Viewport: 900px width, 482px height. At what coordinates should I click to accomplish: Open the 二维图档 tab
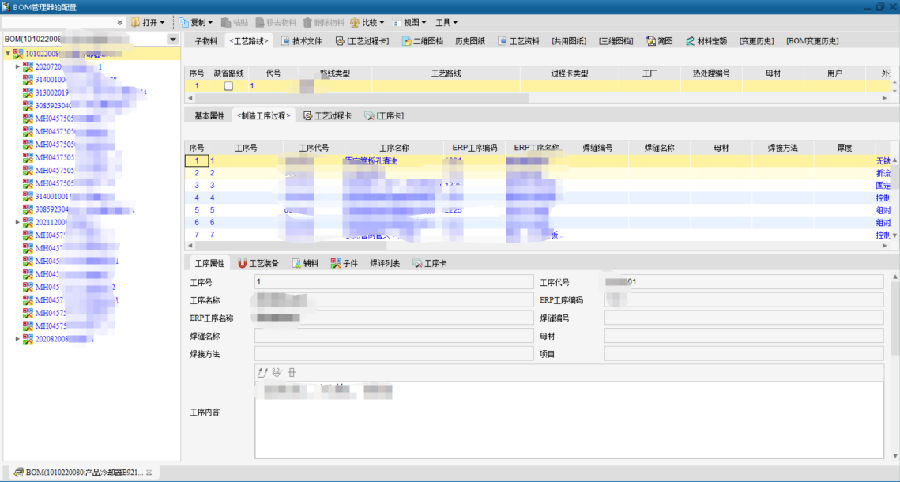point(422,41)
